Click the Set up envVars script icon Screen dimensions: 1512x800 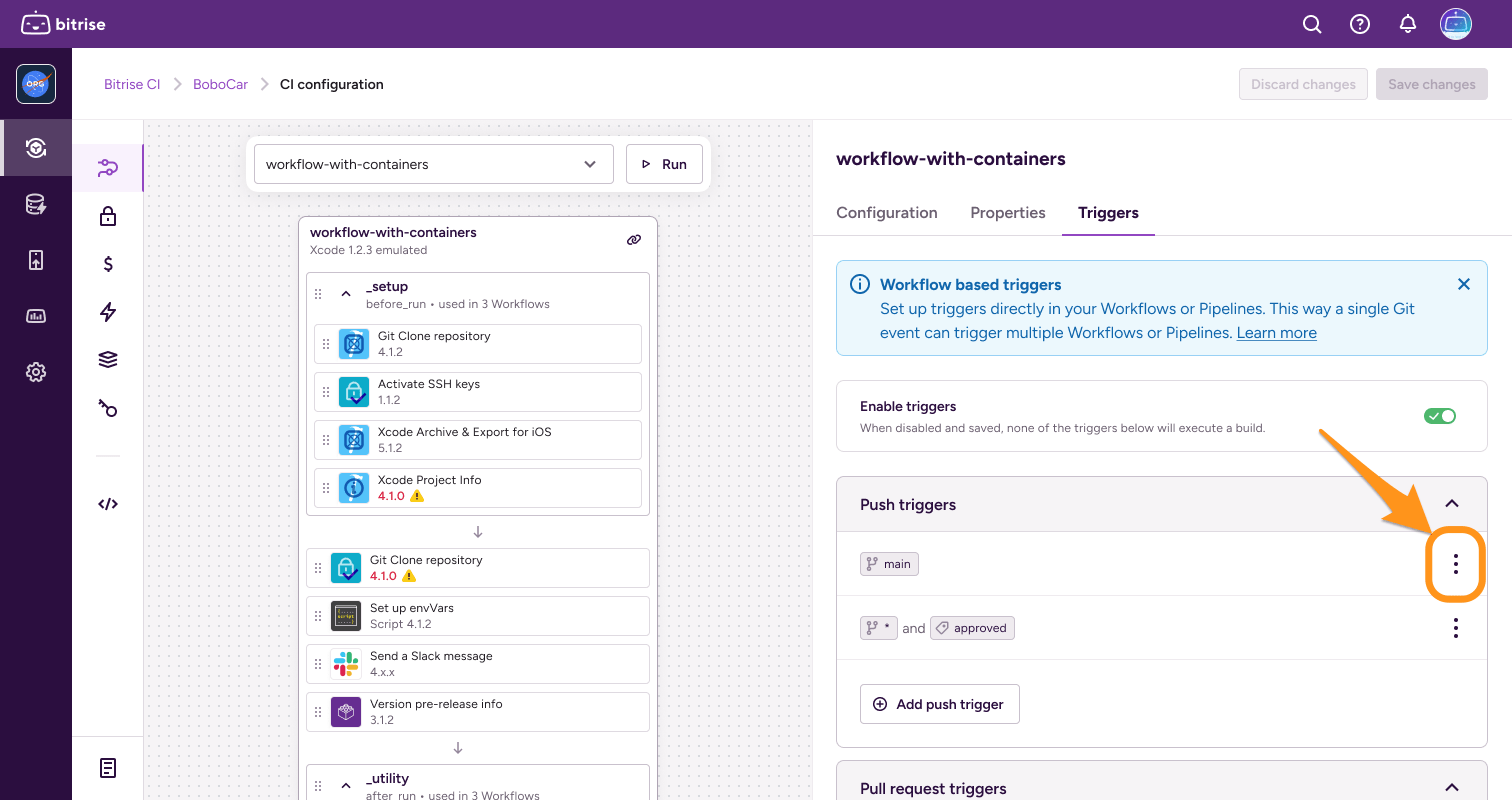[346, 616]
